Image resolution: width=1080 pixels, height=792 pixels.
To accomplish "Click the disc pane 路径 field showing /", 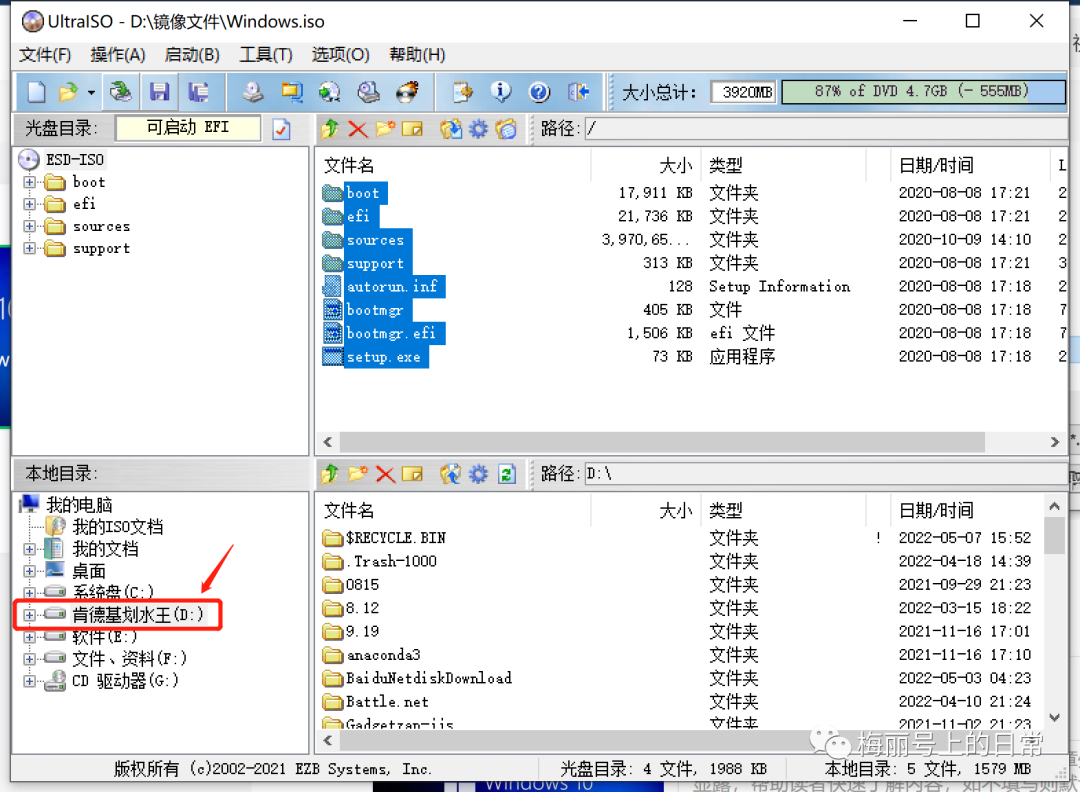I will tap(826, 129).
